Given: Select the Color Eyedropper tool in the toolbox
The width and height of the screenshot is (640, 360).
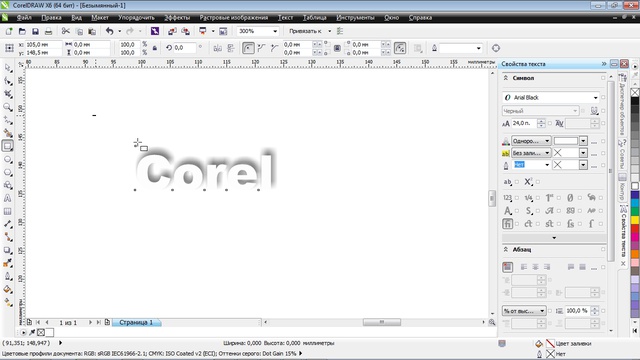Looking at the screenshot, I should (8, 263).
